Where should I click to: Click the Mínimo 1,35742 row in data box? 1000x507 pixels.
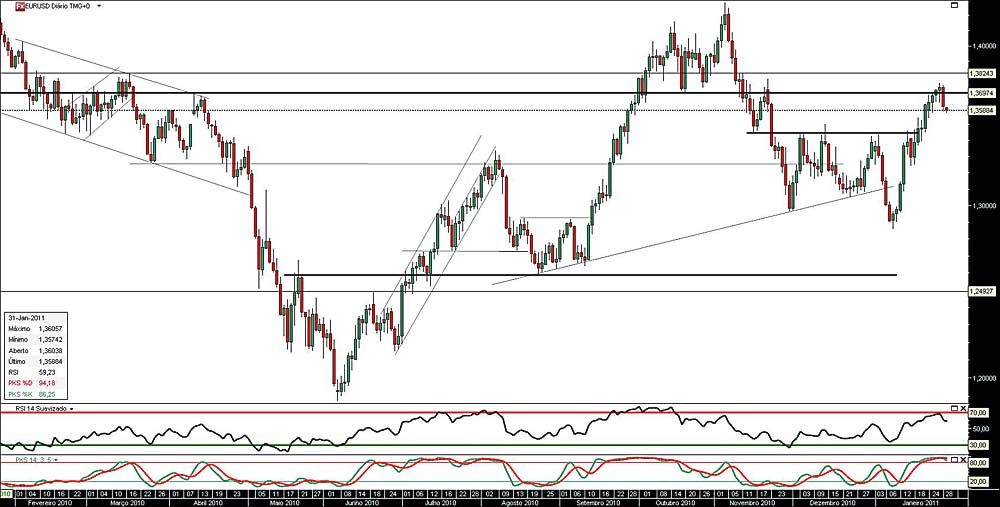[35, 339]
